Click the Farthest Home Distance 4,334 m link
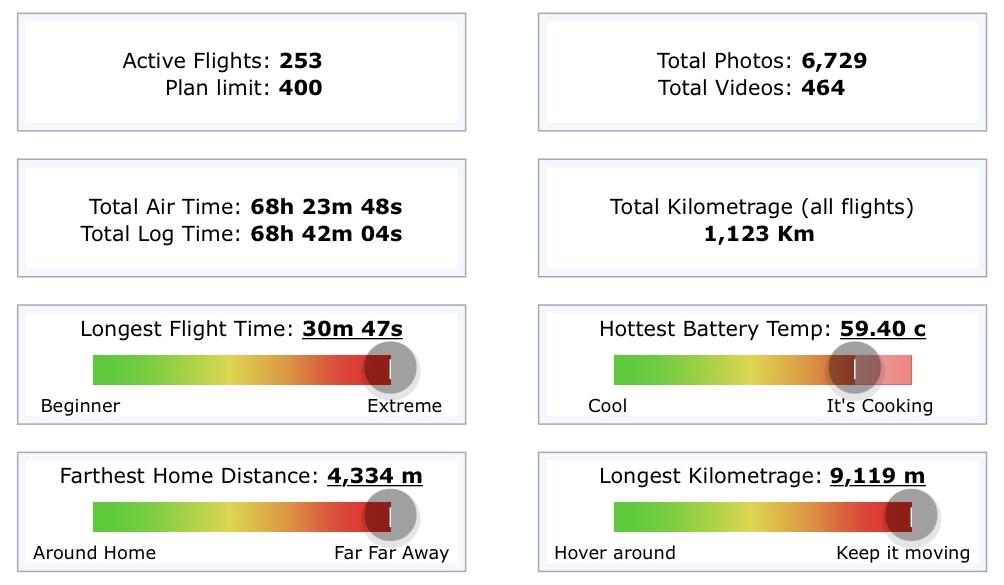The image size is (1004, 585). click(x=374, y=476)
